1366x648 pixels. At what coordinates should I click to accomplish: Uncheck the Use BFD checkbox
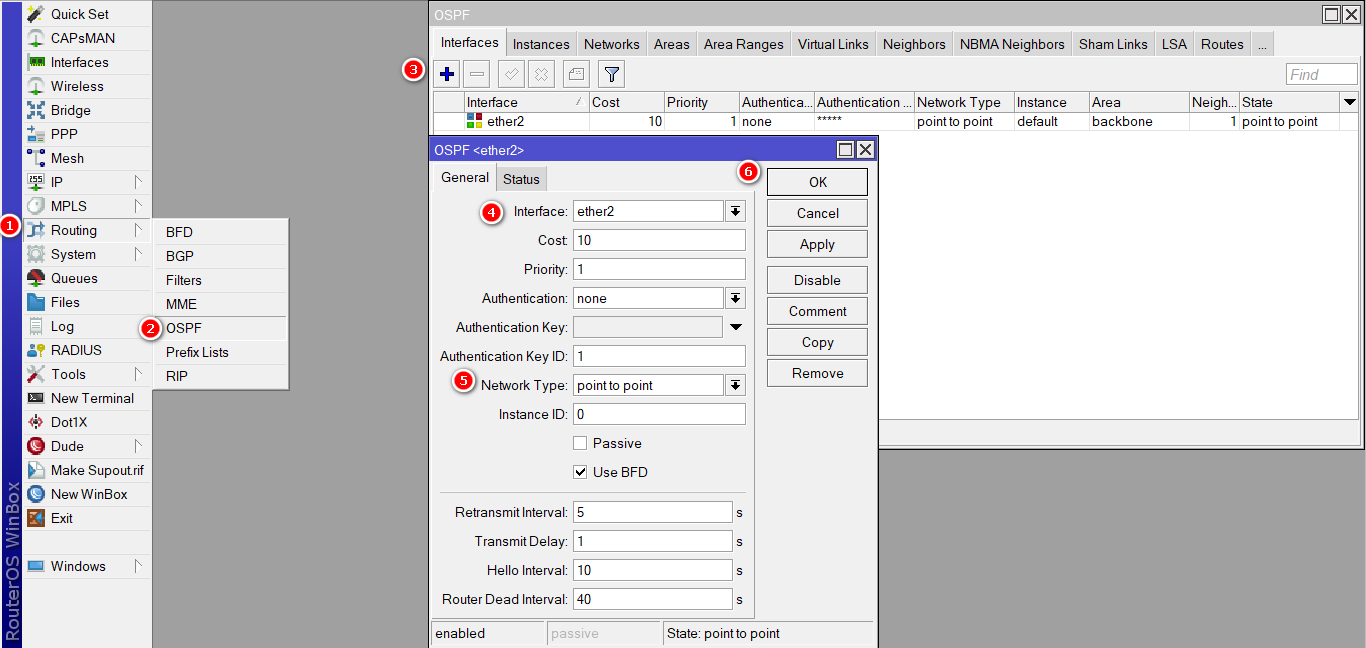[x=580, y=472]
